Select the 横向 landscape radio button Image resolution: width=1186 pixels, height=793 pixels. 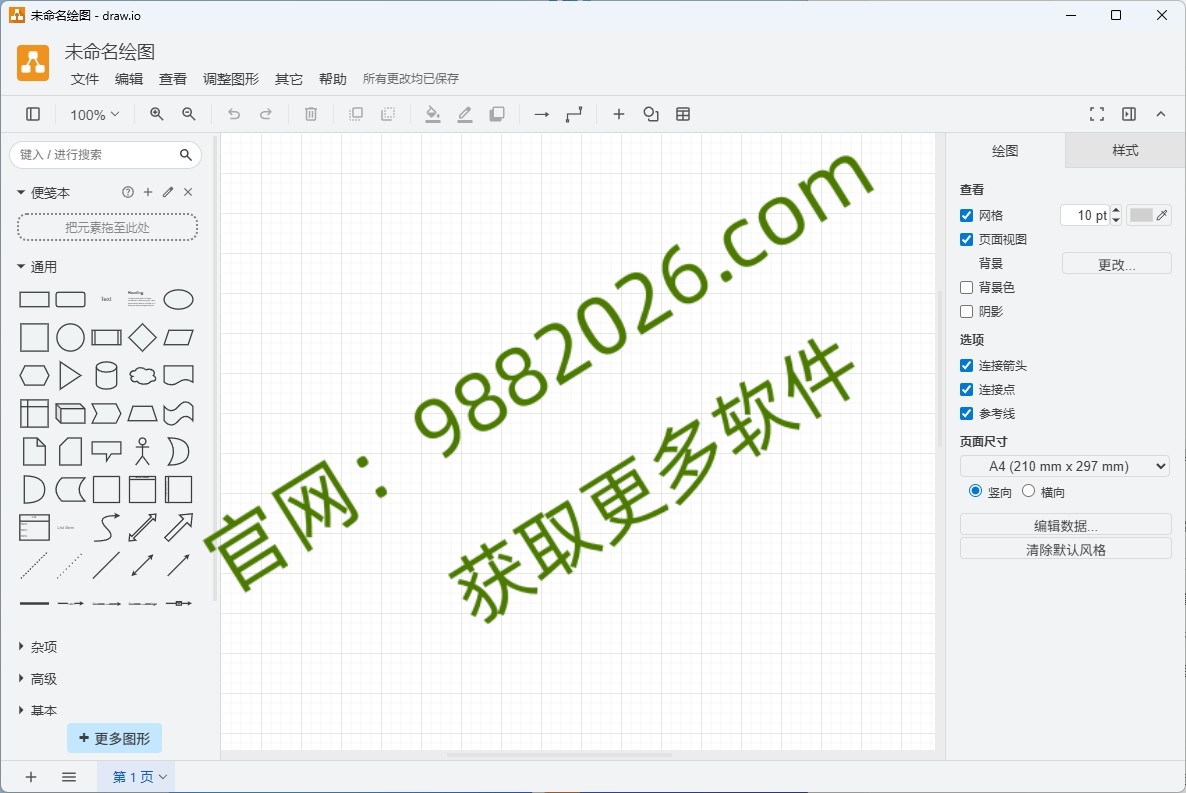click(x=1029, y=491)
